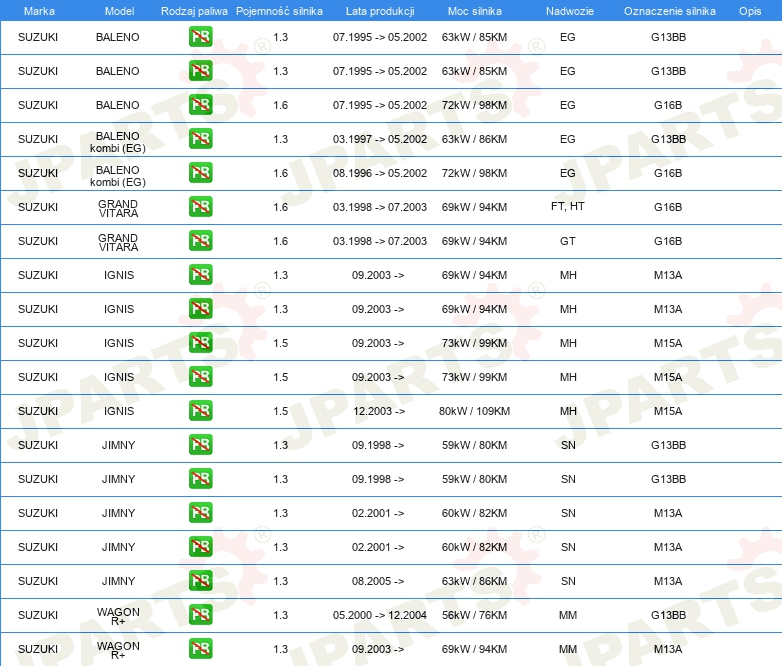782x666 pixels.
Task: Select M13A engine code in JIMNY 08.2005 row
Action: 668,581
